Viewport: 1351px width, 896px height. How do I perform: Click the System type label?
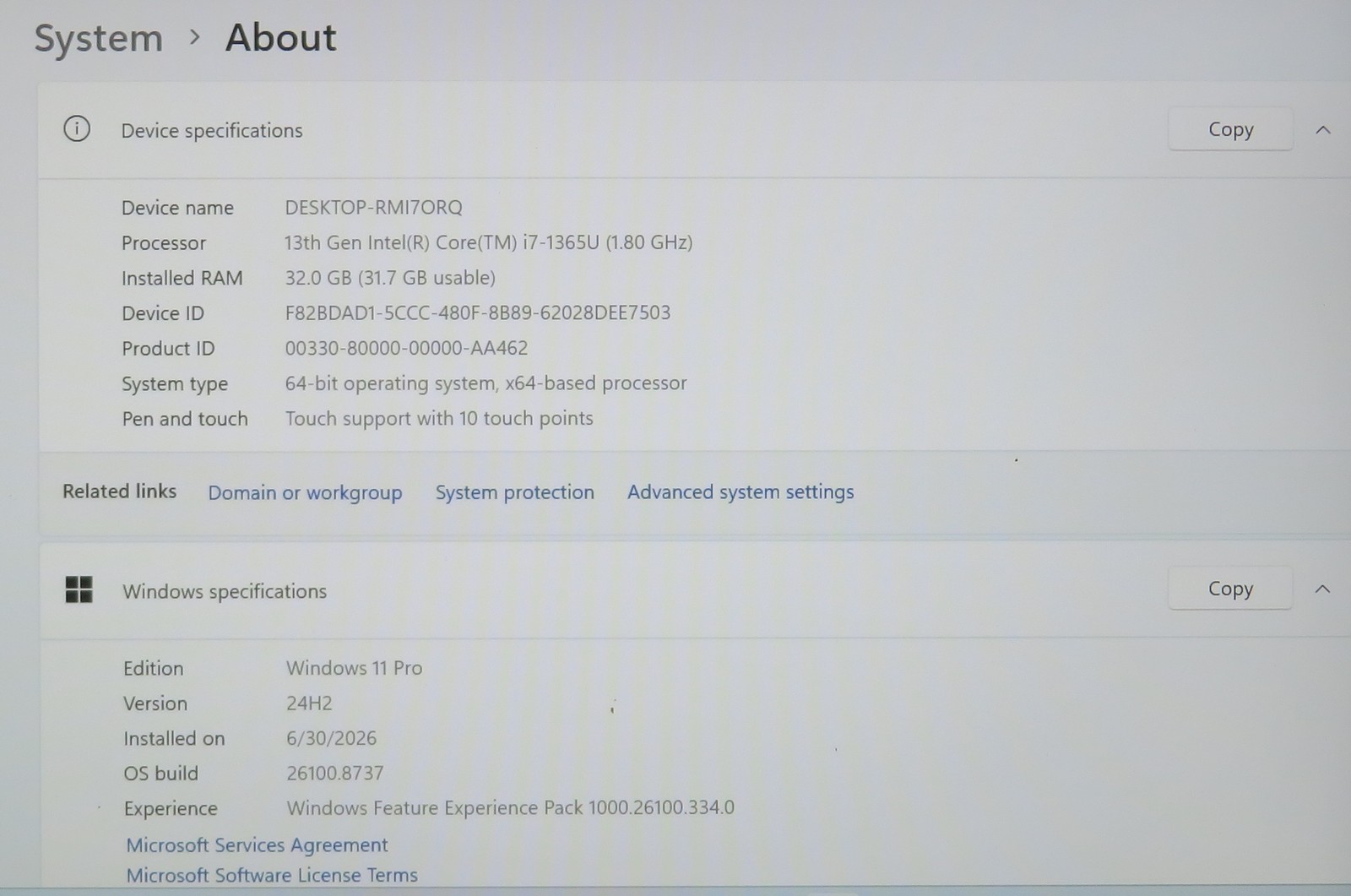[x=175, y=384]
